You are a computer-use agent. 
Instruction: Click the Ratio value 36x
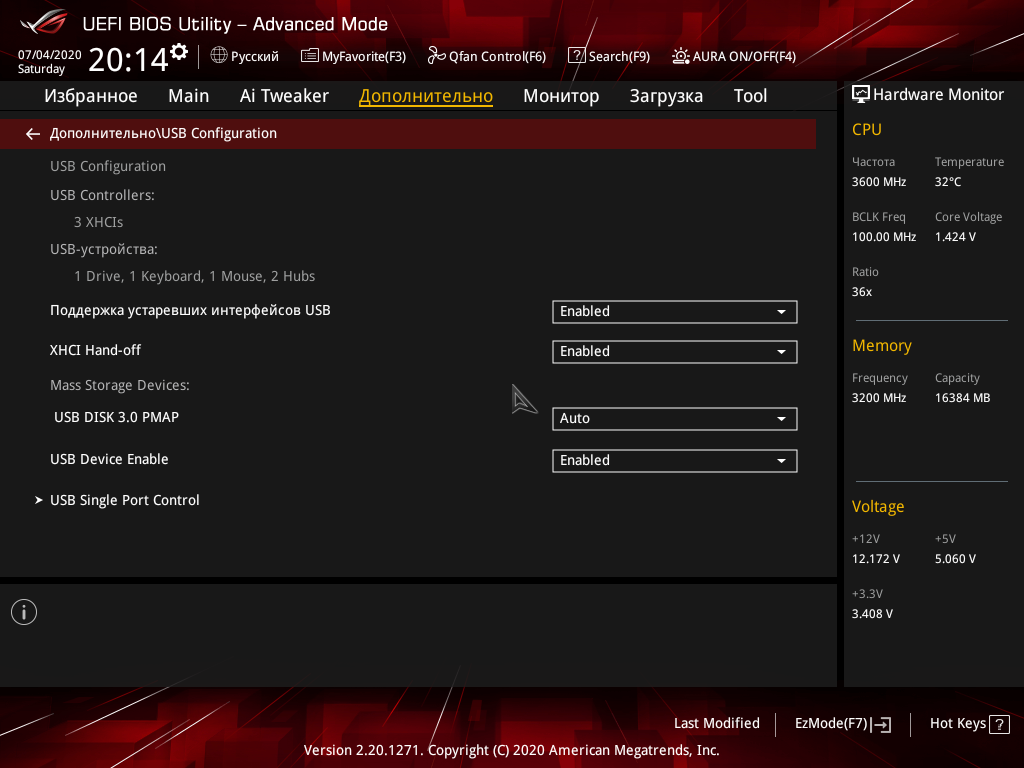click(862, 291)
